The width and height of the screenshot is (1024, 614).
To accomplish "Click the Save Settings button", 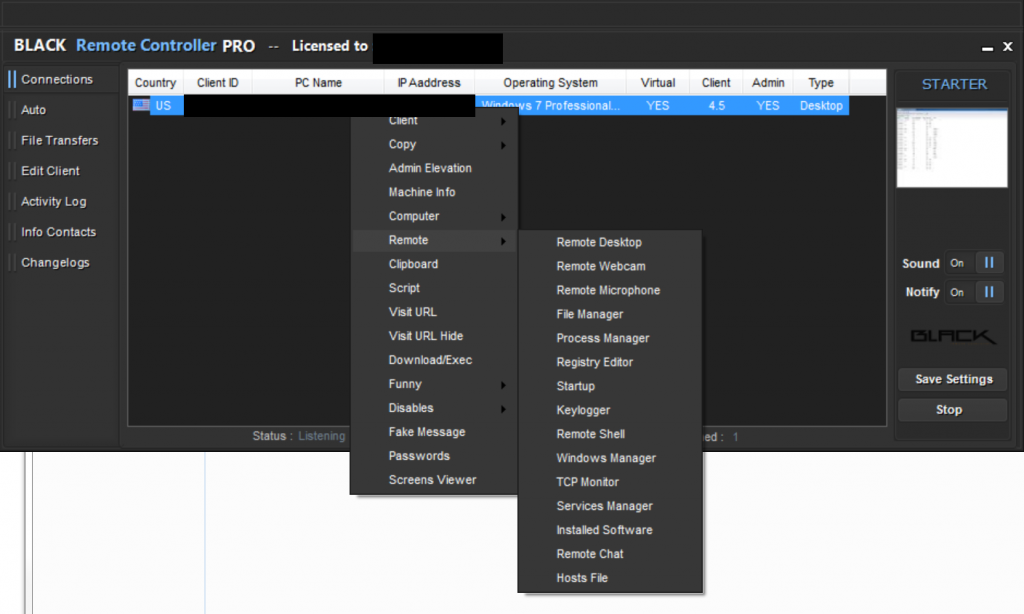I will 953,380.
